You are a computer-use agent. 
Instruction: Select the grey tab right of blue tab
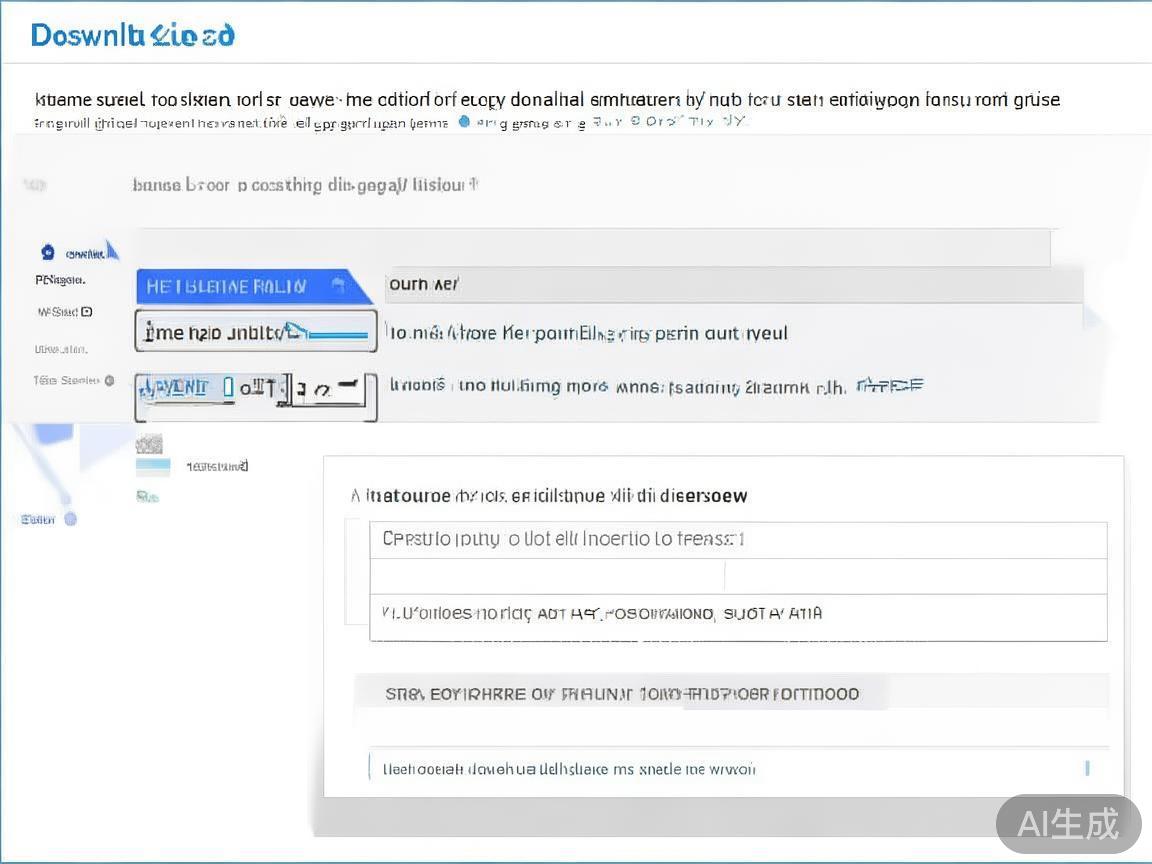pos(730,285)
